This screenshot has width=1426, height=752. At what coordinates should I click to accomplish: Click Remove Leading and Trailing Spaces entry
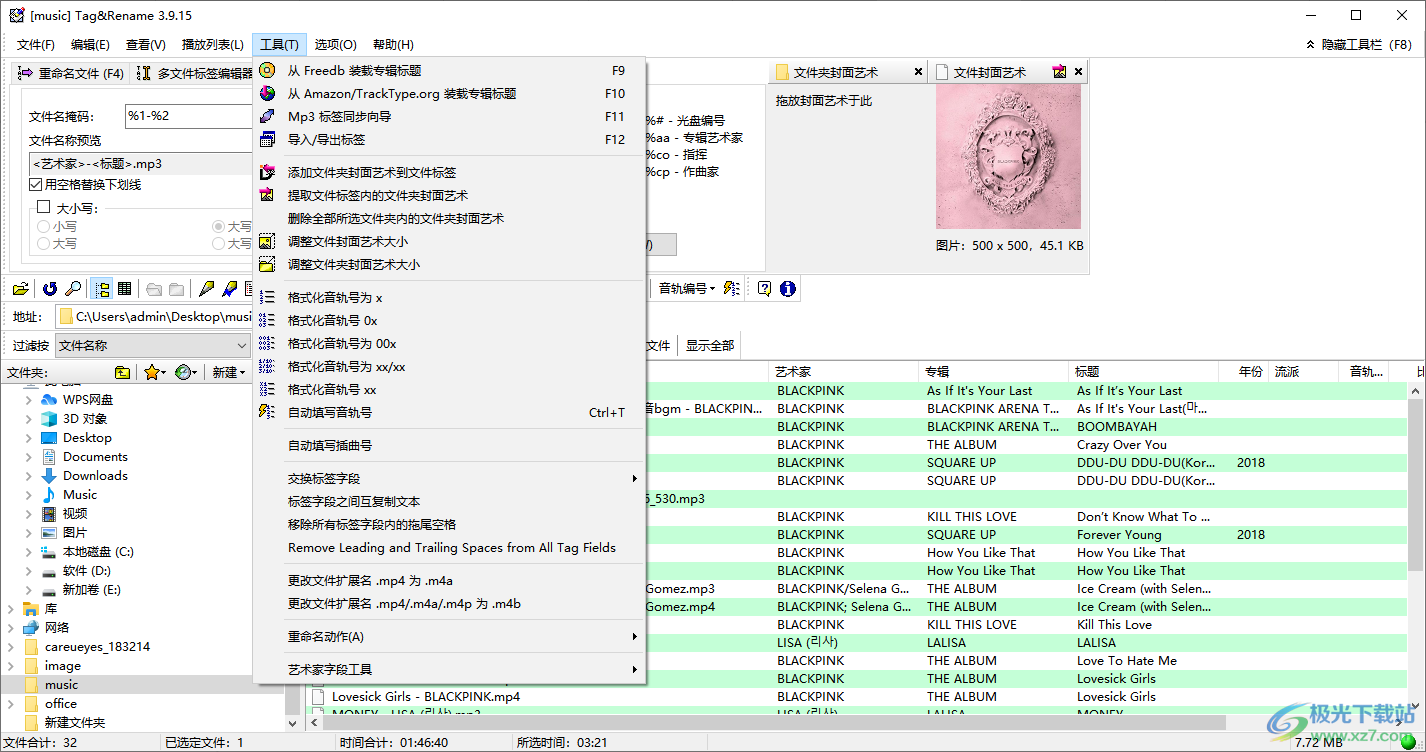[450, 547]
